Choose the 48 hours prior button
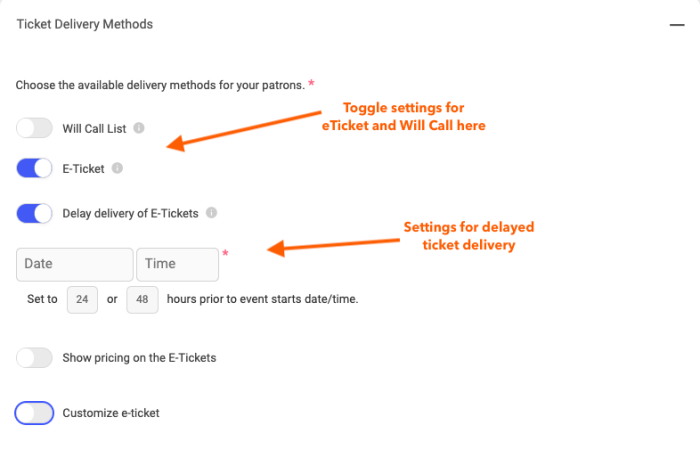This screenshot has height=450, width=700. click(x=142, y=299)
